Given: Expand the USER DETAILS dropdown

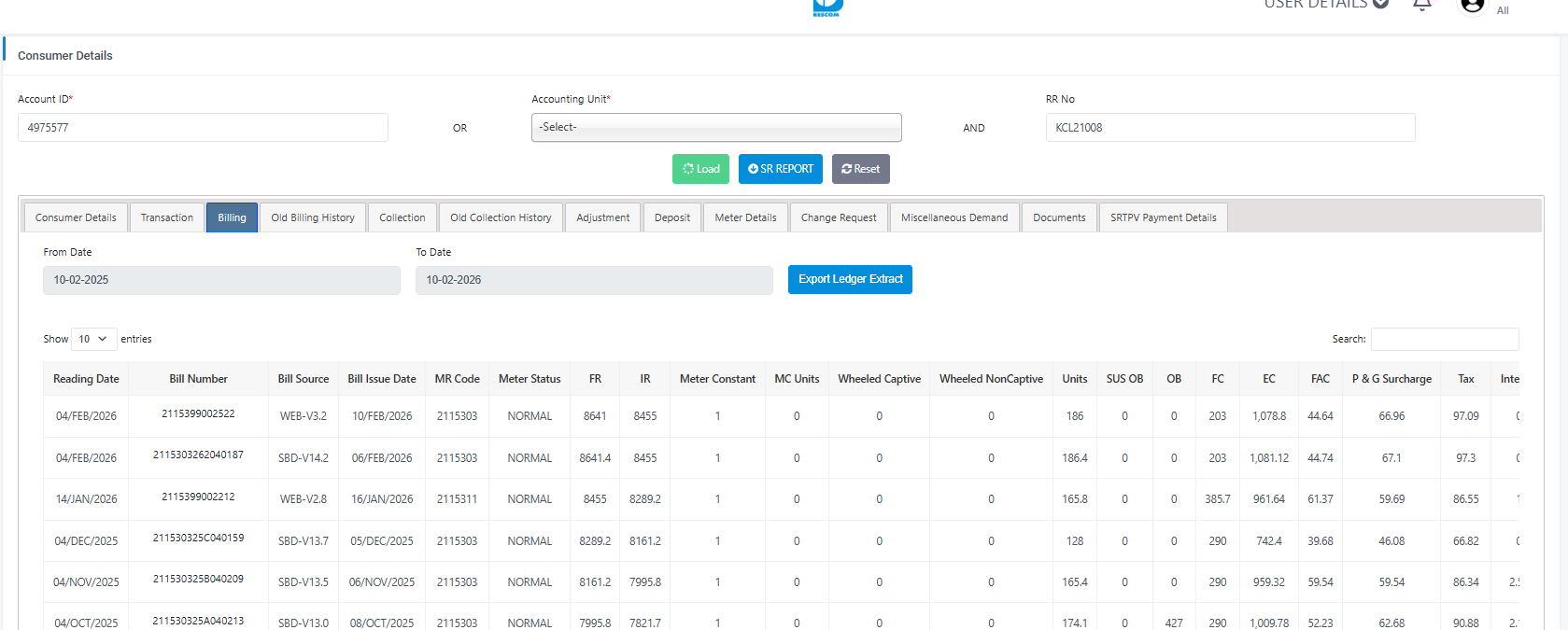Looking at the screenshot, I should (1326, 5).
